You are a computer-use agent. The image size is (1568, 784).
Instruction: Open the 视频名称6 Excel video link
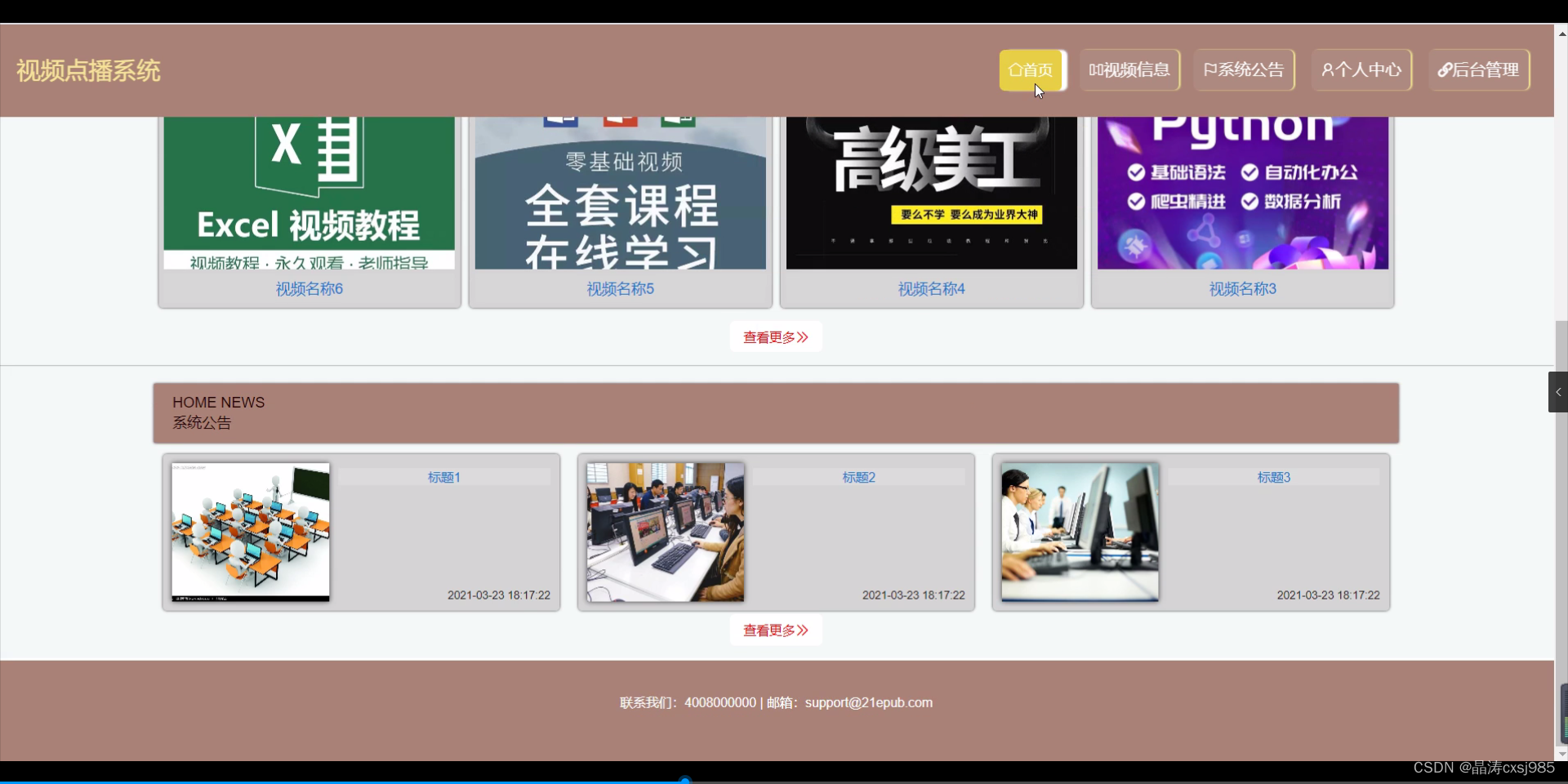tap(308, 288)
